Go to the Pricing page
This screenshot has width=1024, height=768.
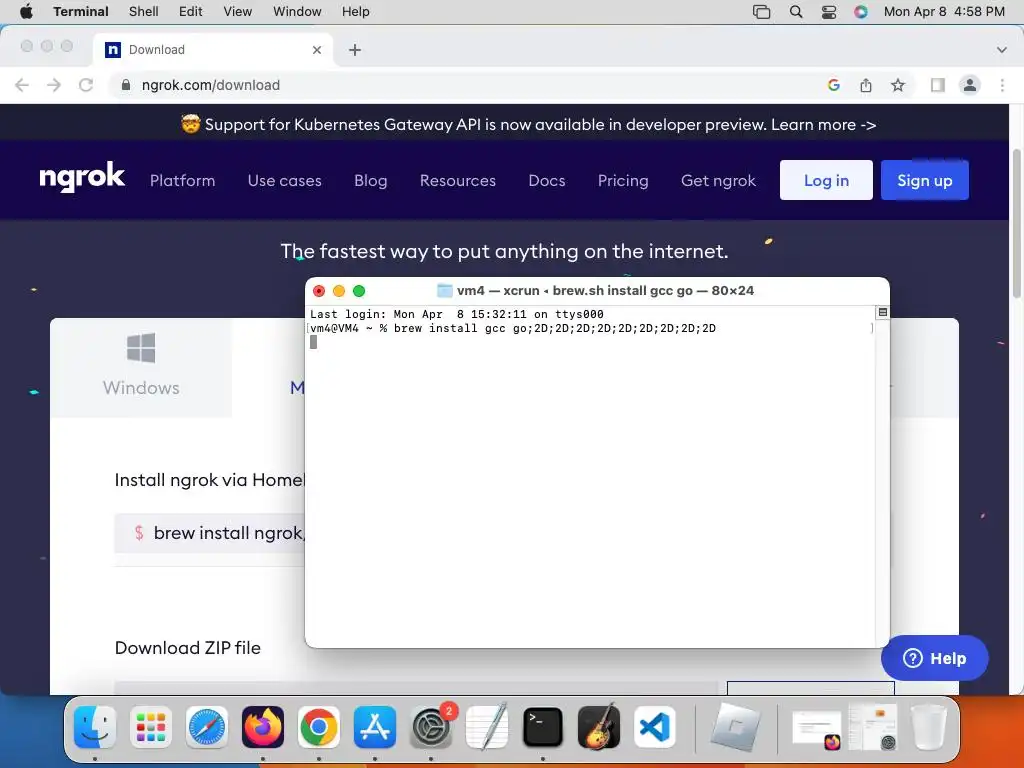coord(622,180)
